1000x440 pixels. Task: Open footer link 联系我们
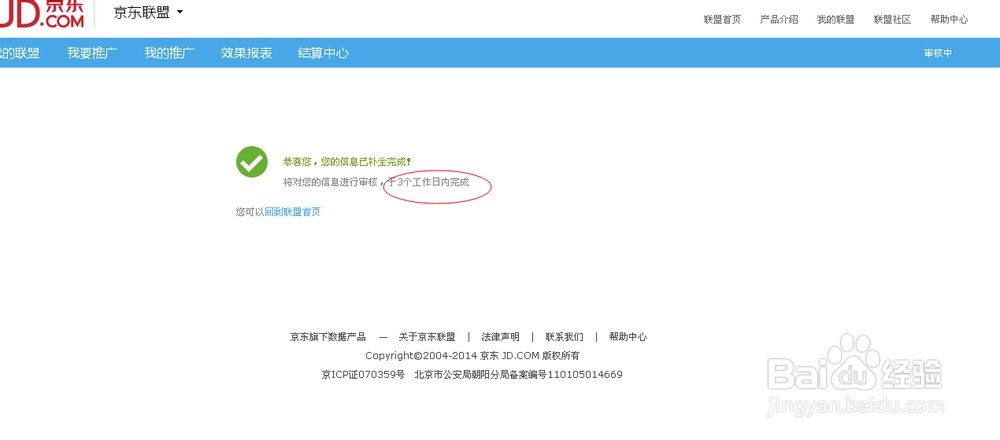pos(564,337)
